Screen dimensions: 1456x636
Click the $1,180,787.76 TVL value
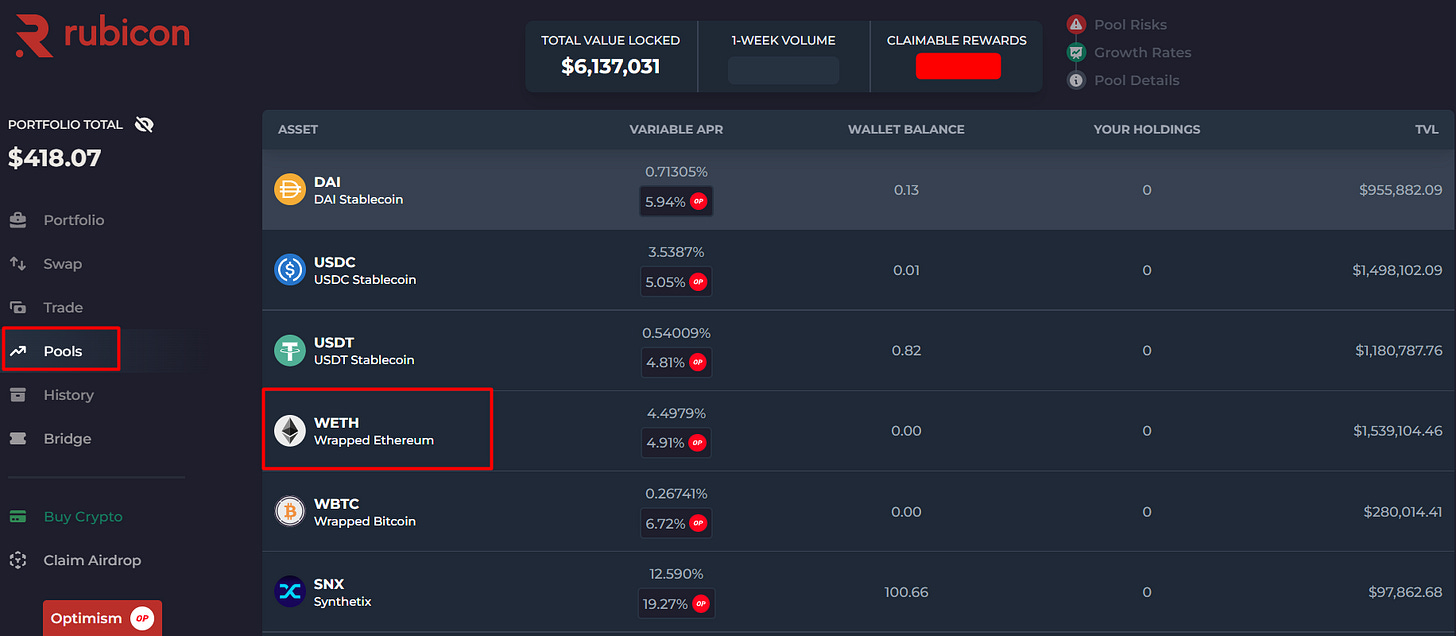1398,350
